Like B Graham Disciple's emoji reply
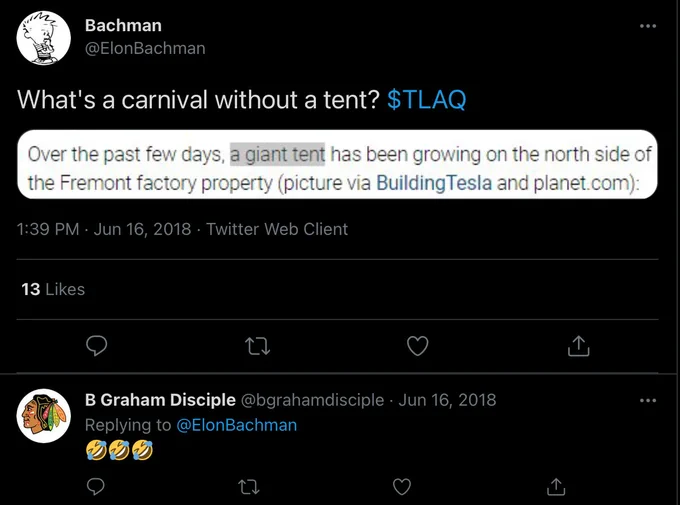This screenshot has height=505, width=680. [402, 487]
